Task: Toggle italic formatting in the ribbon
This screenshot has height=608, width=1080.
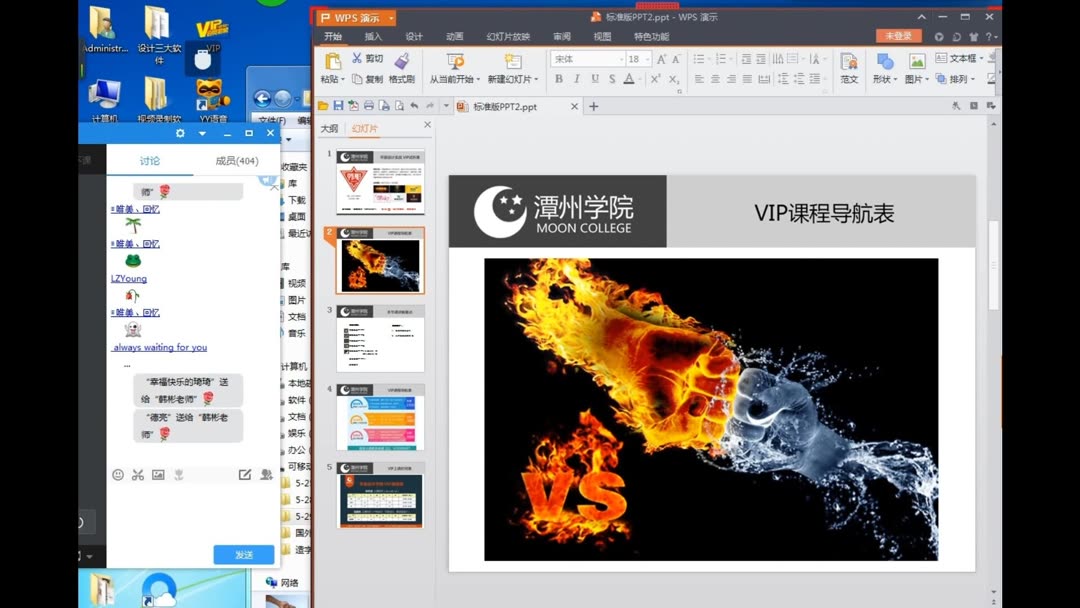Action: (x=576, y=78)
